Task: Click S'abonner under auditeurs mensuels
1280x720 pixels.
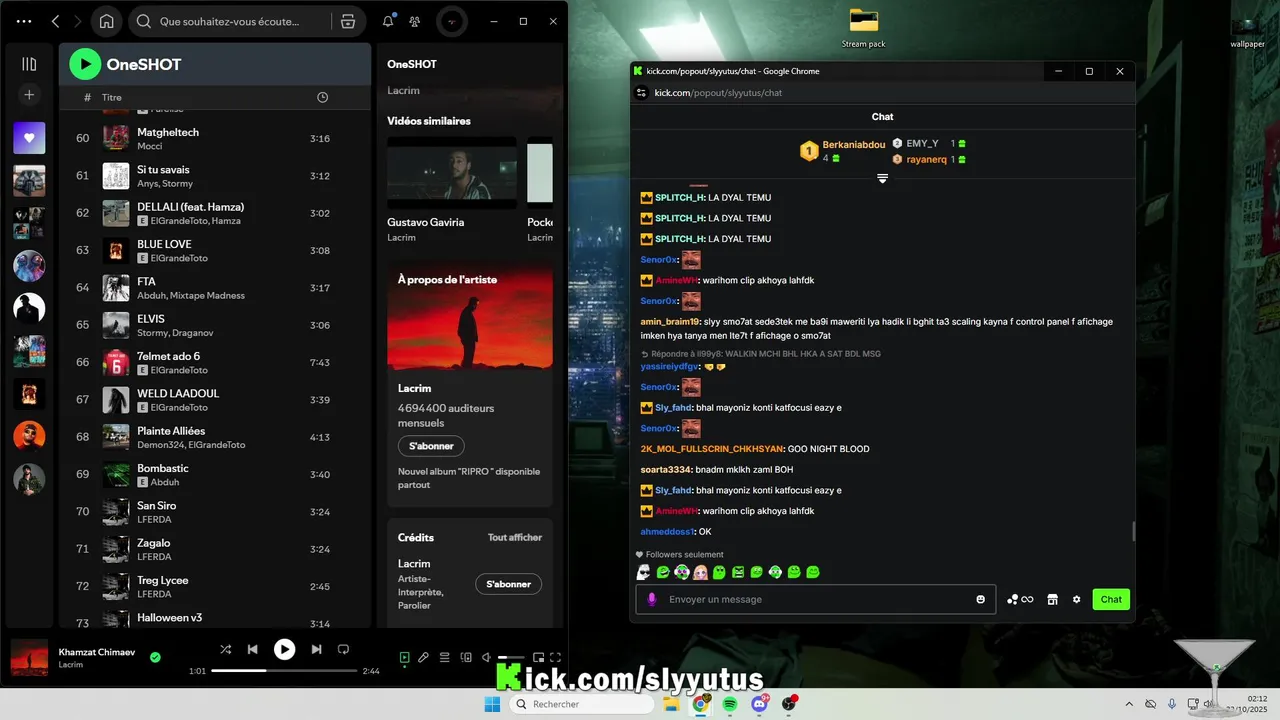Action: pyautogui.click(x=431, y=446)
